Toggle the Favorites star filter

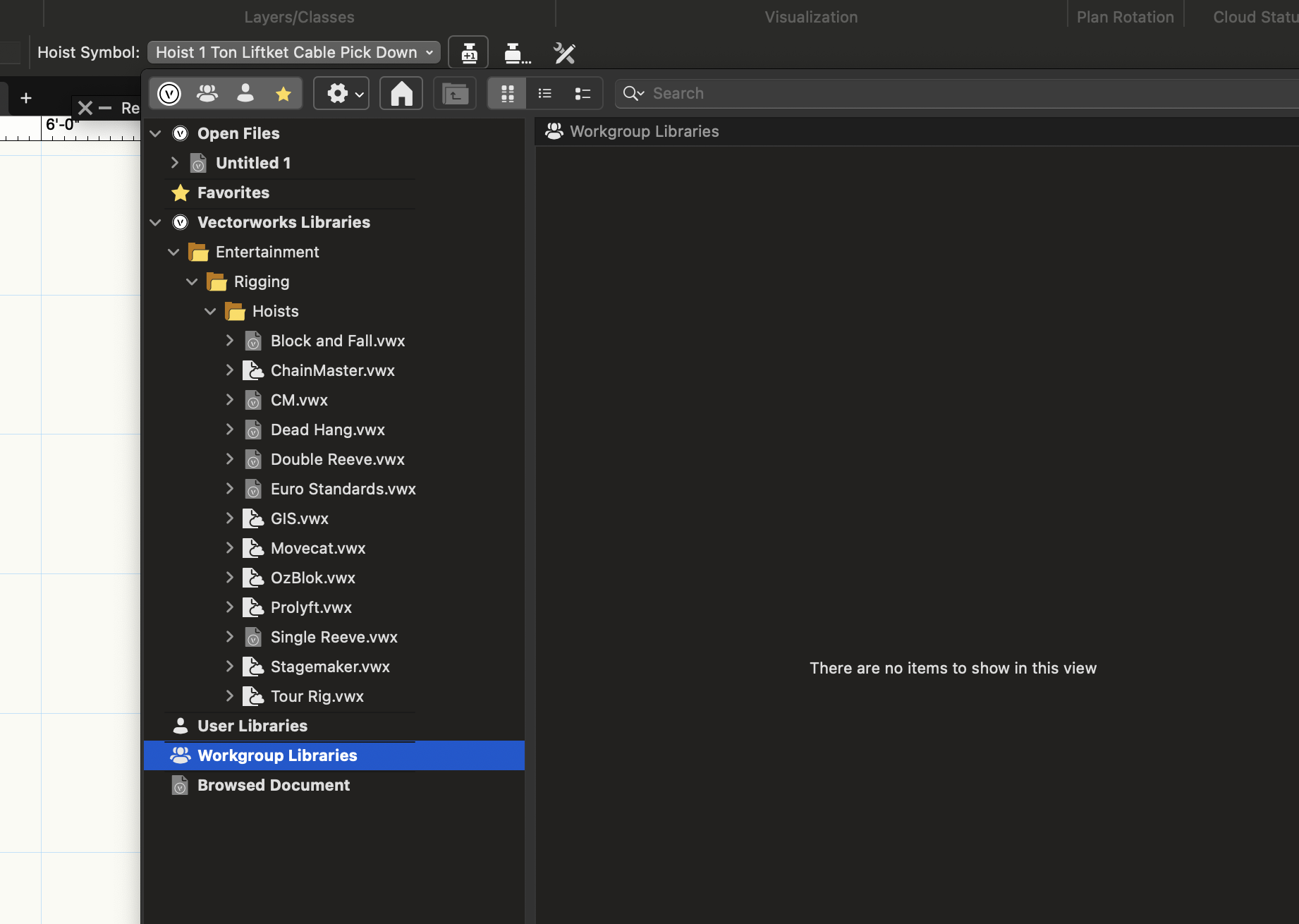(x=283, y=92)
